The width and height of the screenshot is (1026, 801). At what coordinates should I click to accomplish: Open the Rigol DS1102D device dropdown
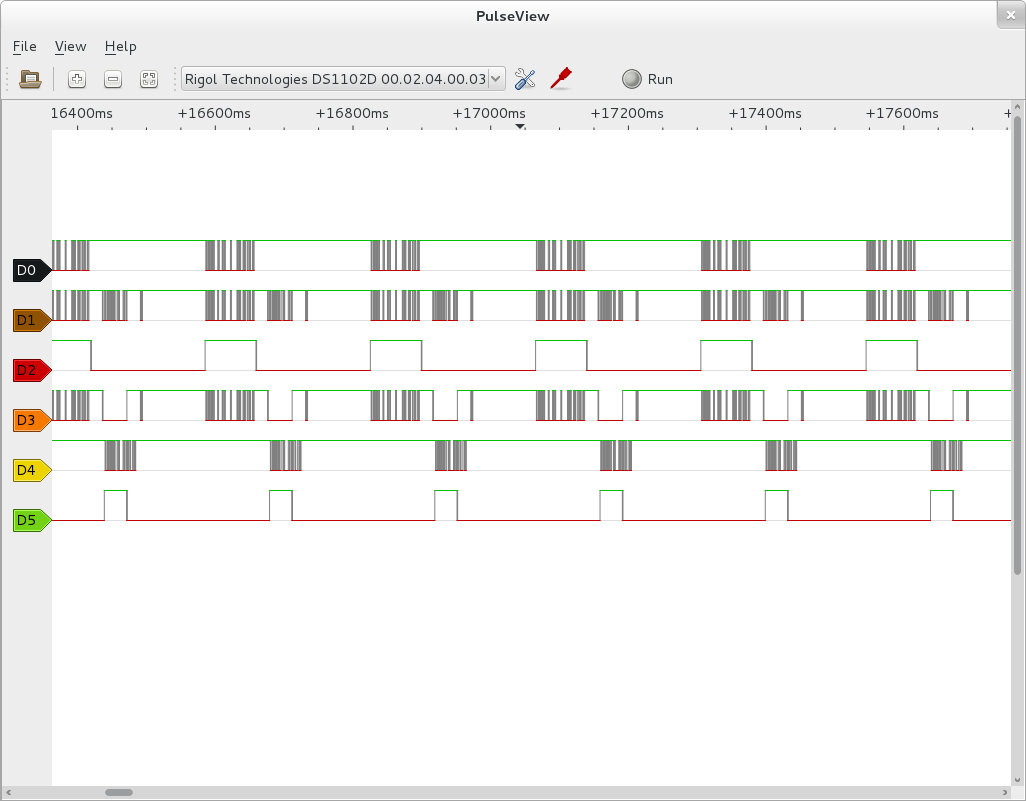pyautogui.click(x=343, y=79)
